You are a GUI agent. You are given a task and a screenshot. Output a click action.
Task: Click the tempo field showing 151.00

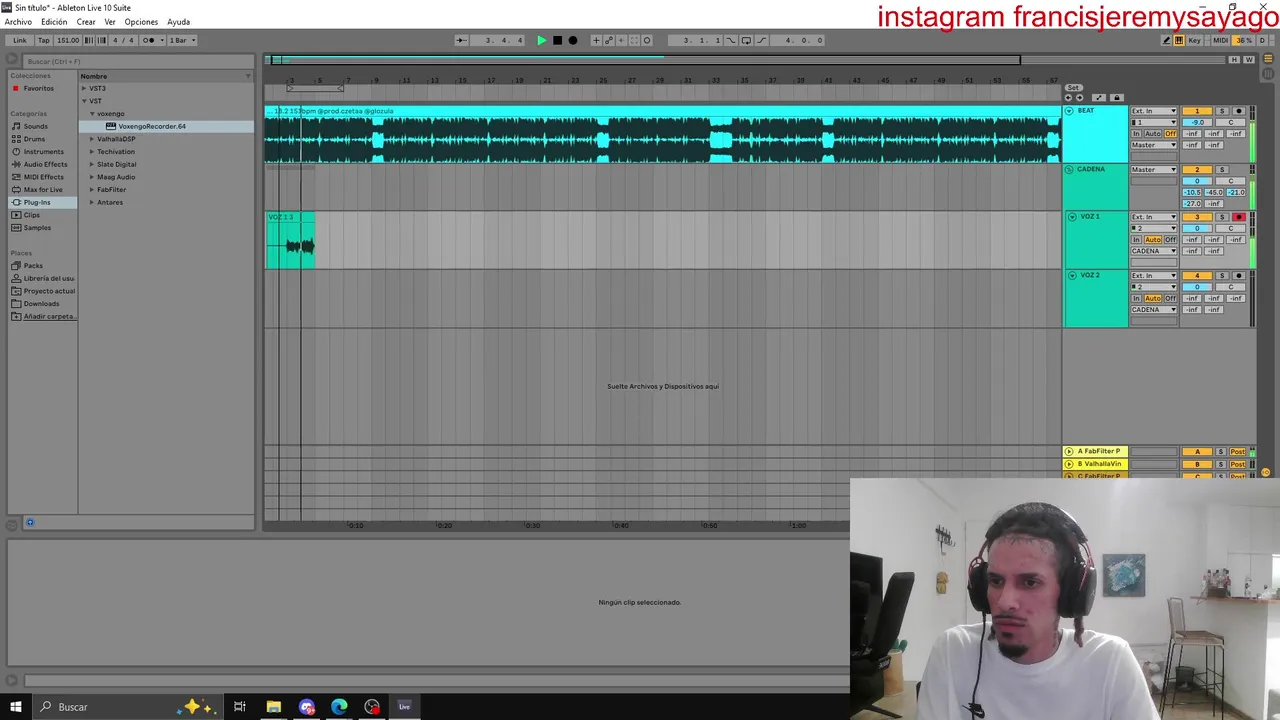point(68,40)
